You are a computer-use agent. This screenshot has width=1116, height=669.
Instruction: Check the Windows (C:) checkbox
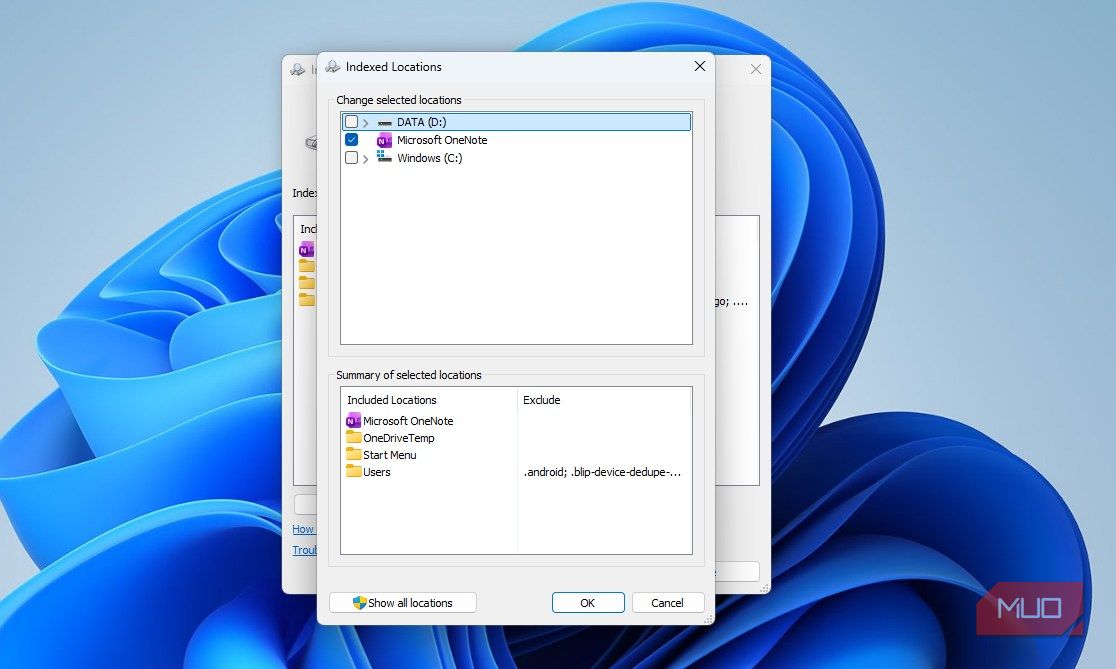pyautogui.click(x=352, y=157)
